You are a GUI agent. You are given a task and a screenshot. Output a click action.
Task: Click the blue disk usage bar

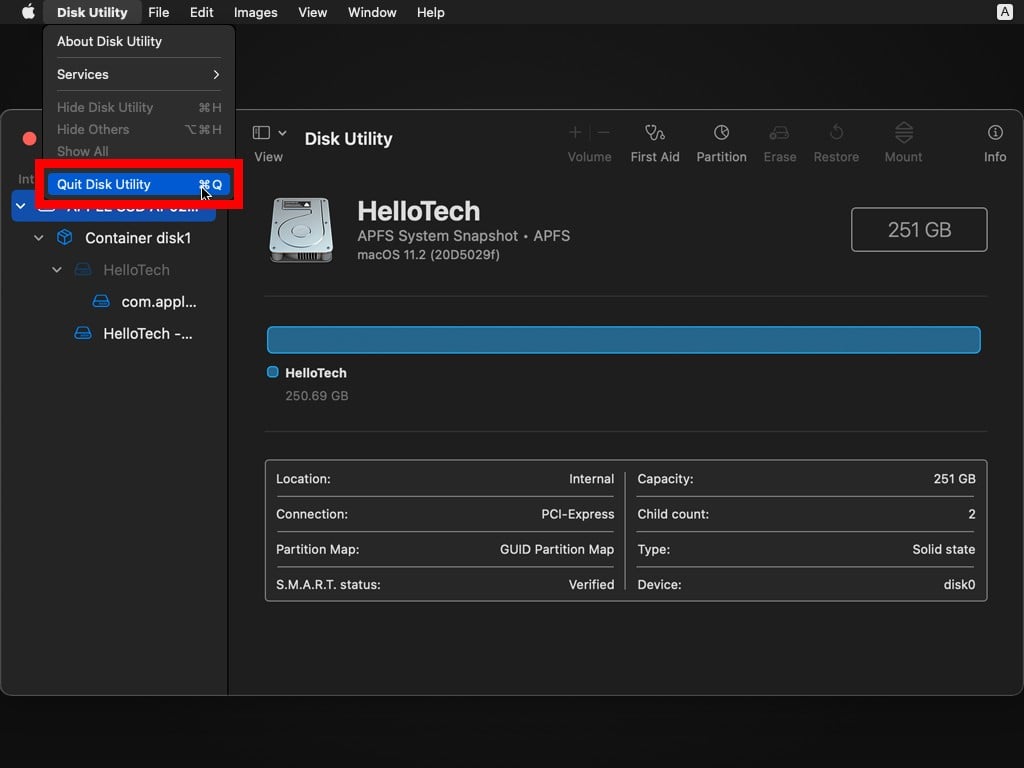click(x=623, y=340)
